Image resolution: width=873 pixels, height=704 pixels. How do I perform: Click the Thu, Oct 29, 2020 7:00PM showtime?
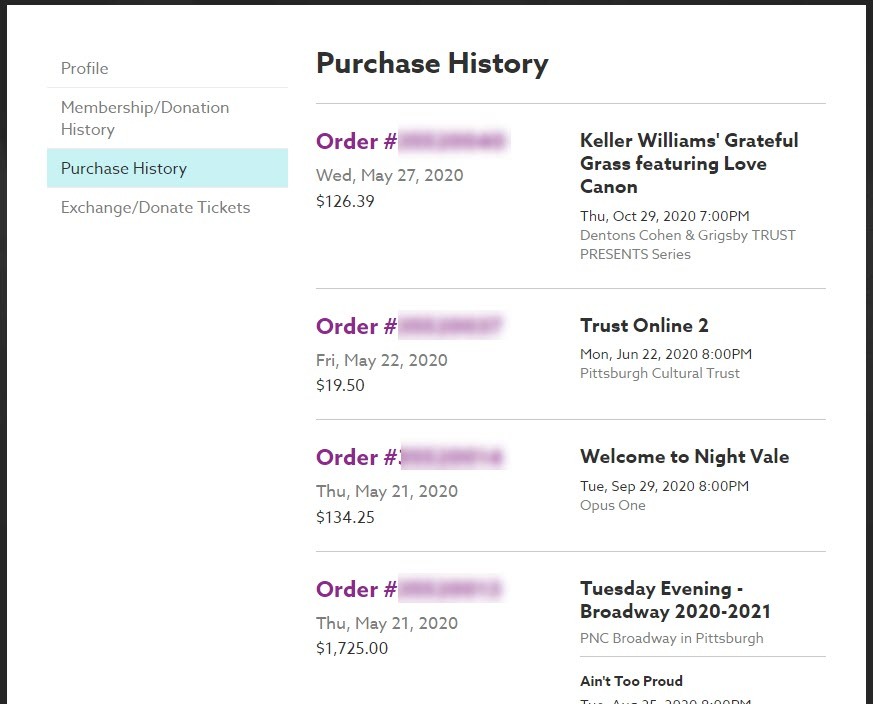[664, 216]
